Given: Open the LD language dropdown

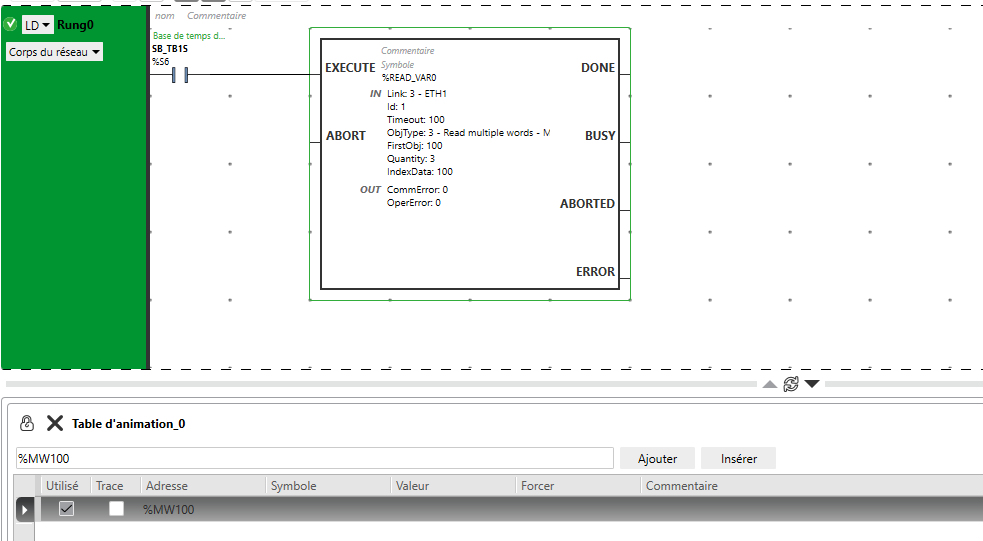Looking at the screenshot, I should [x=38, y=25].
